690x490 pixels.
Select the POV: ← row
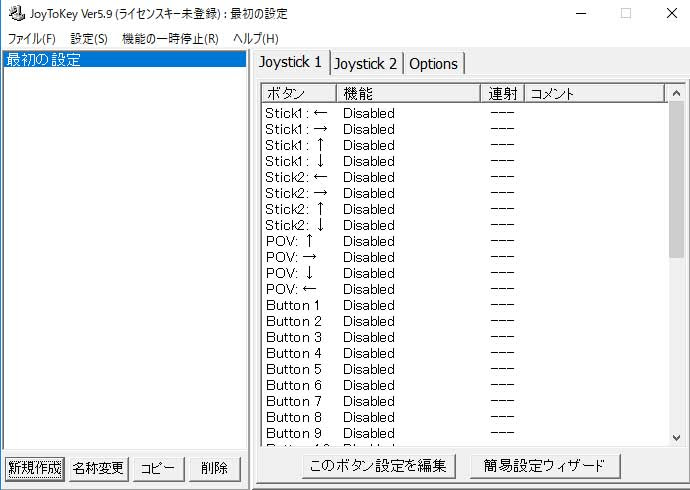[x=465, y=289]
